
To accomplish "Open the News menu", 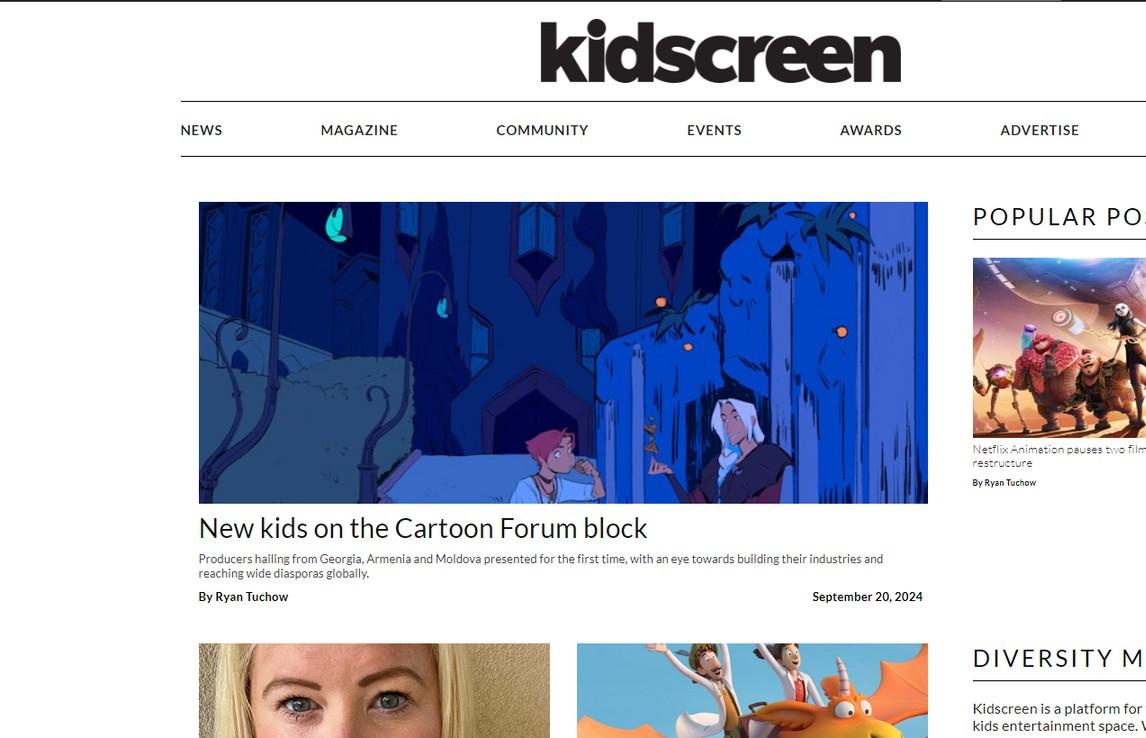I will coord(201,130).
